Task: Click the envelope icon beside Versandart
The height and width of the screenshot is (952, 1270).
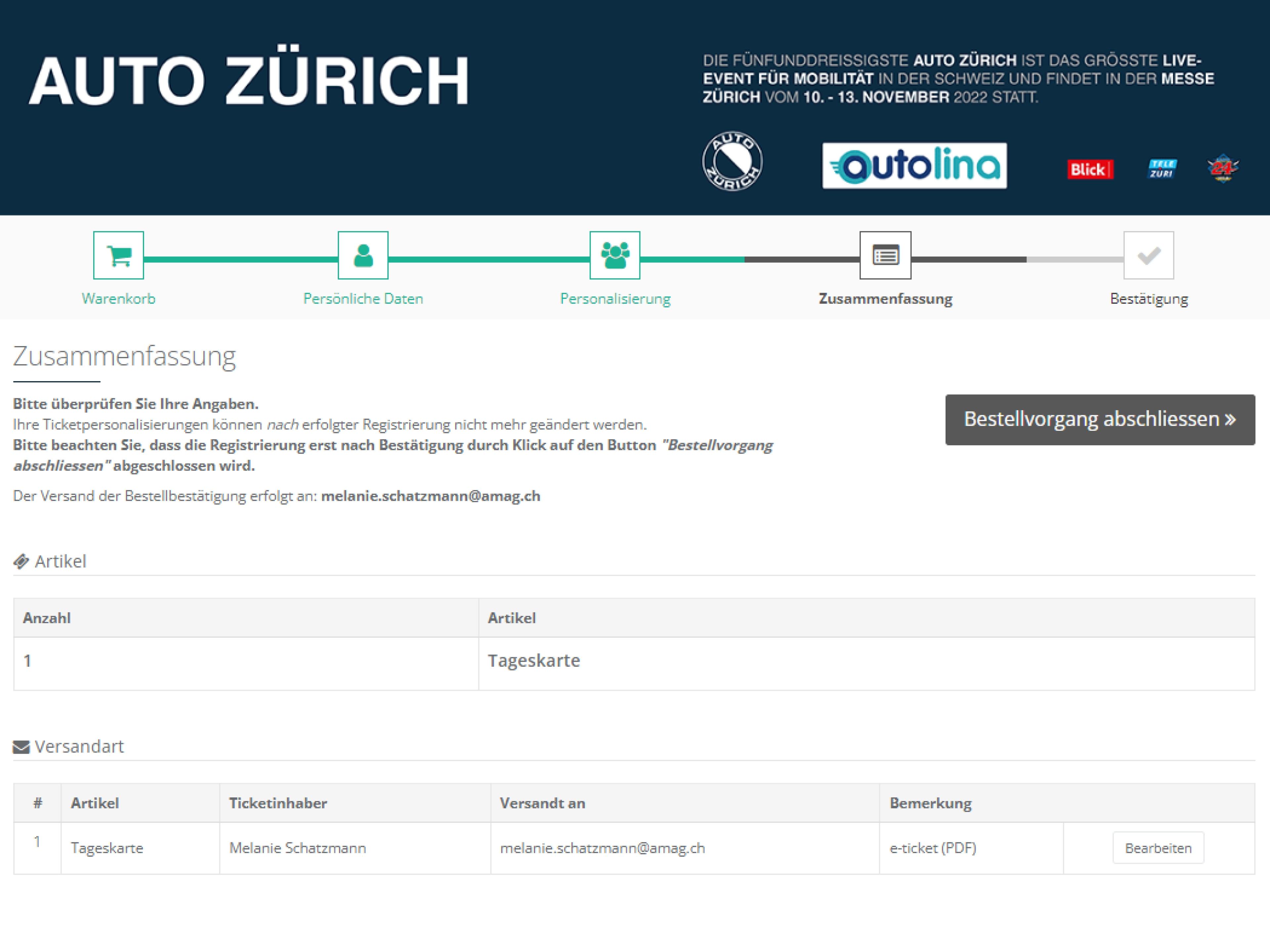Action: click(x=21, y=747)
